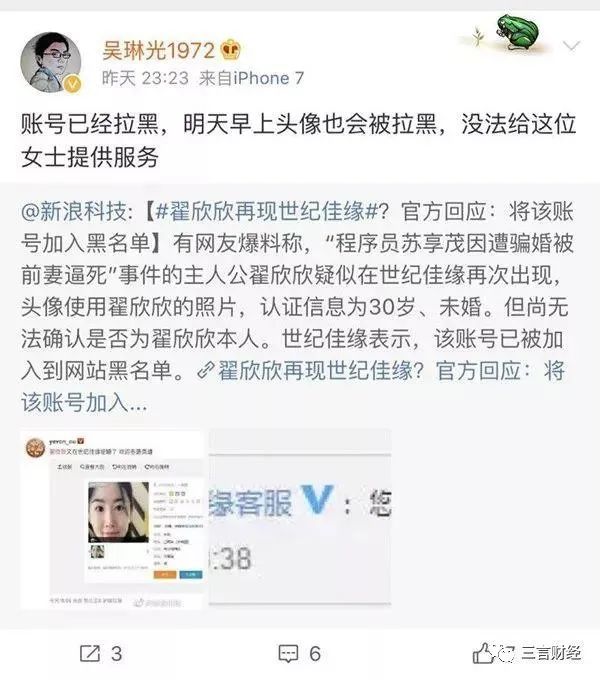Tap the comment count 6
Screen dimensions: 600x680
point(315,654)
